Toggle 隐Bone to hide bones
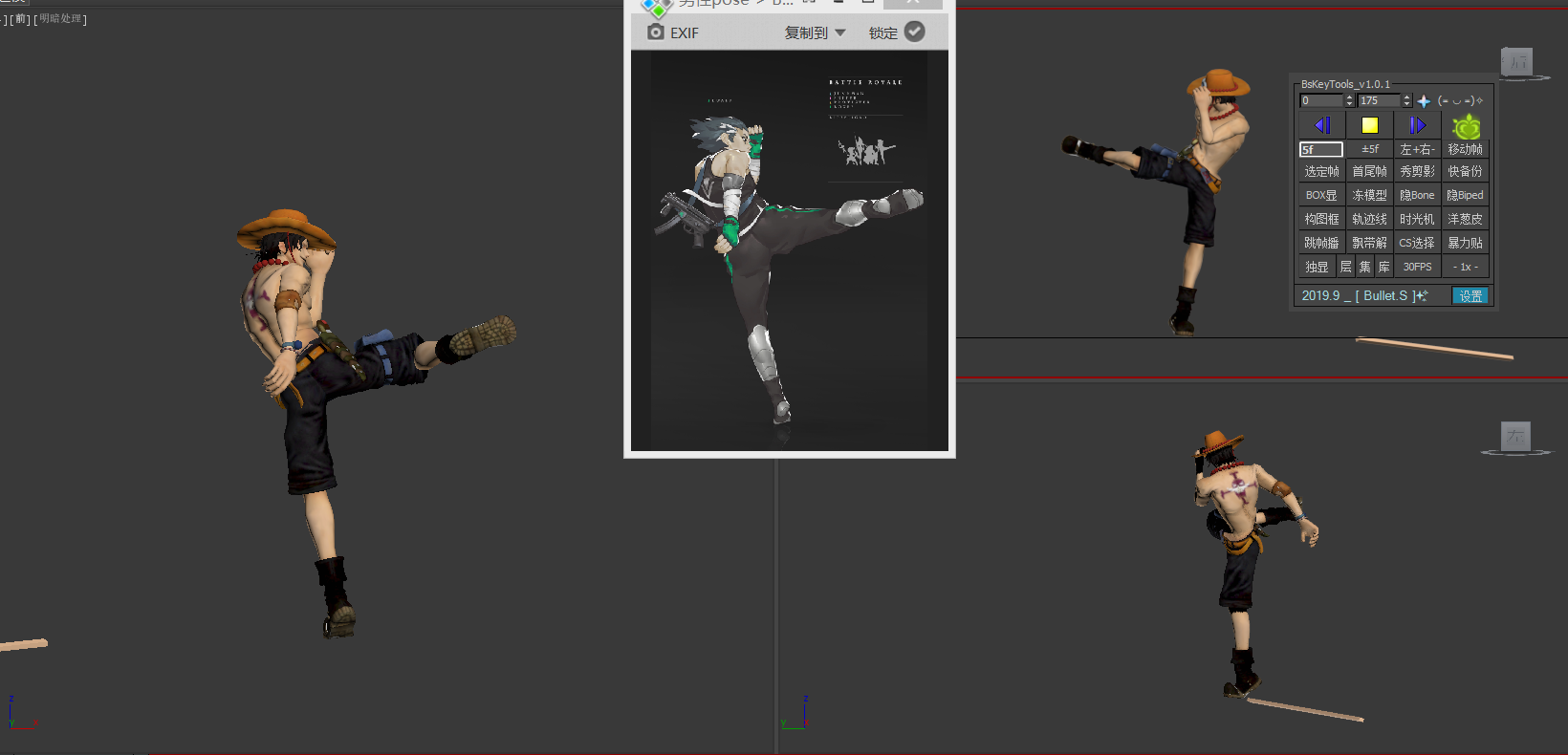The width and height of the screenshot is (1568, 755). [x=1417, y=195]
